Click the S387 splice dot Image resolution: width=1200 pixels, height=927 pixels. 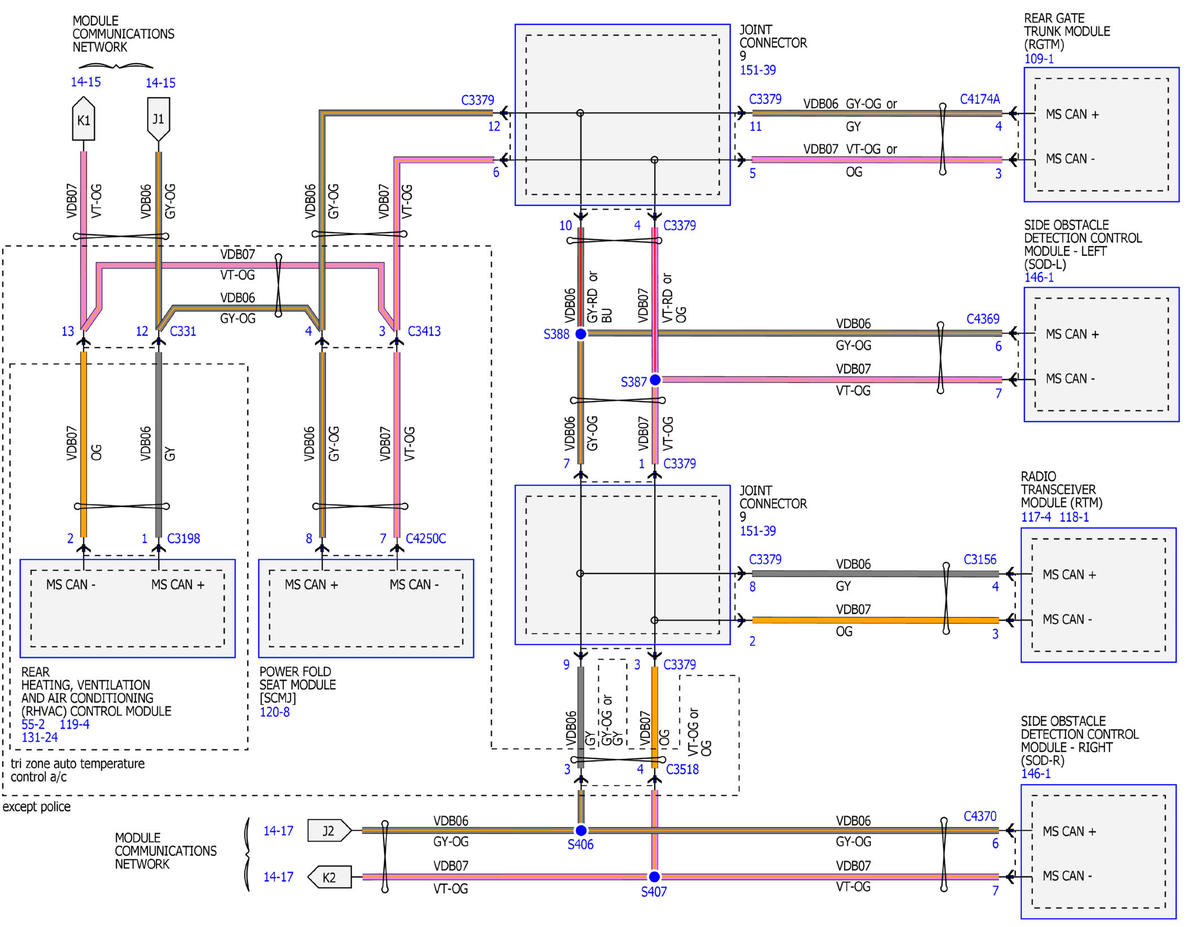coord(655,380)
